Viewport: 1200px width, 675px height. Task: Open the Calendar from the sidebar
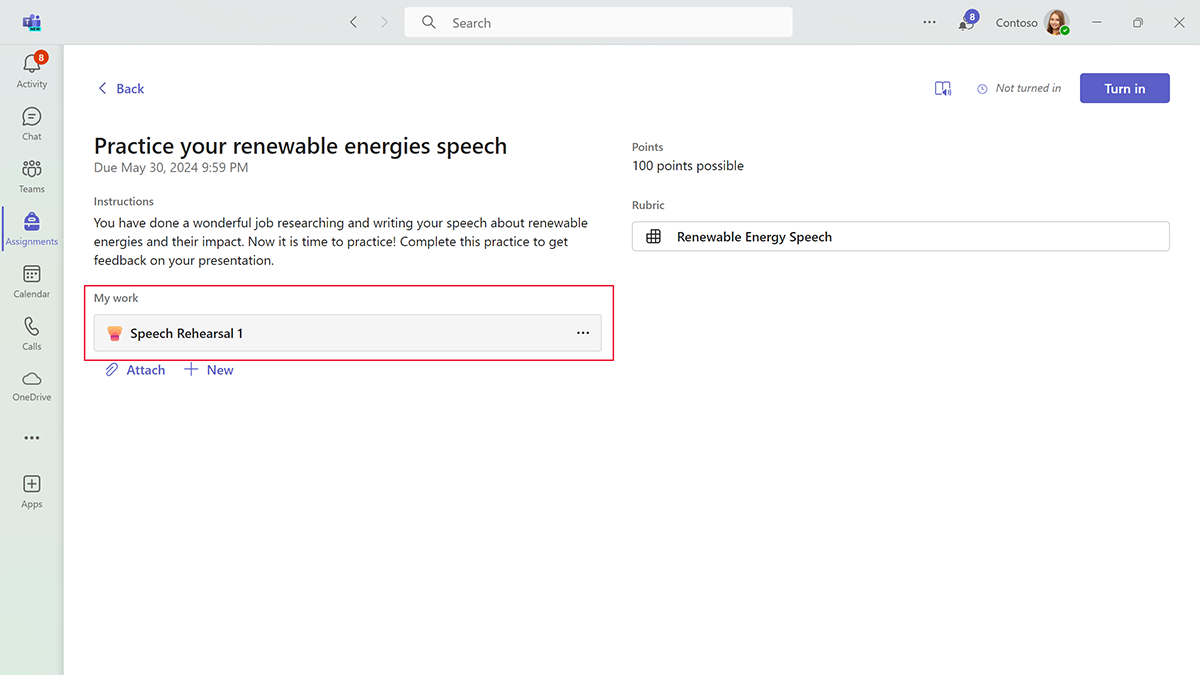pos(31,281)
